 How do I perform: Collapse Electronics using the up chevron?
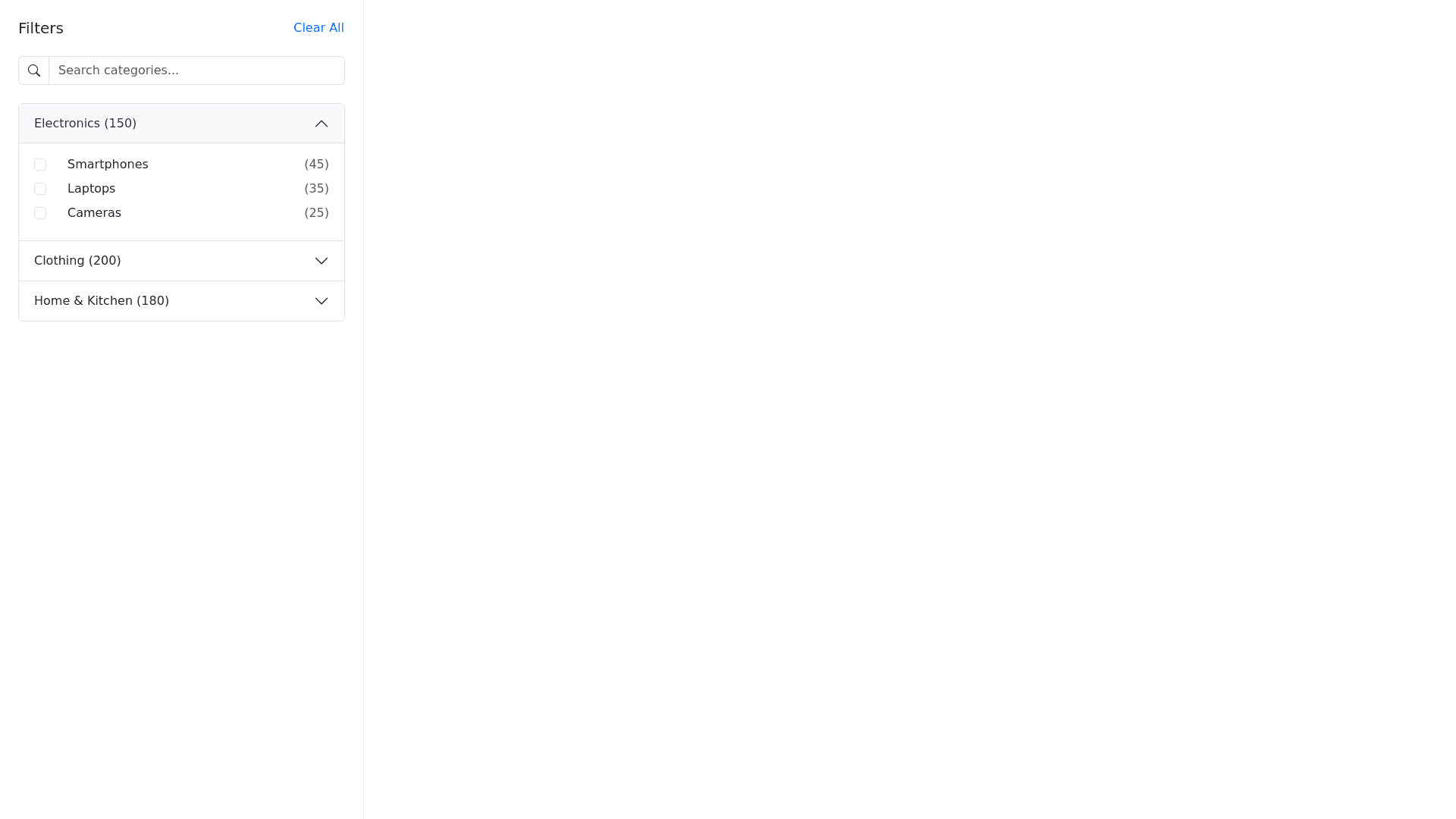[322, 124]
